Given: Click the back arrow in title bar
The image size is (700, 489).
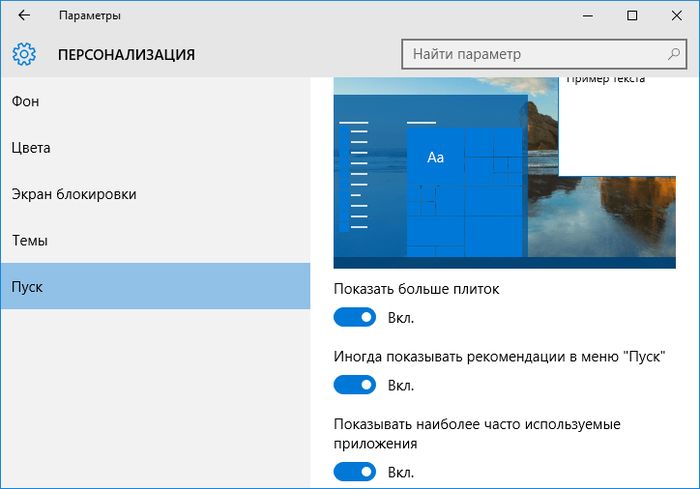Looking at the screenshot, I should tap(24, 16).
